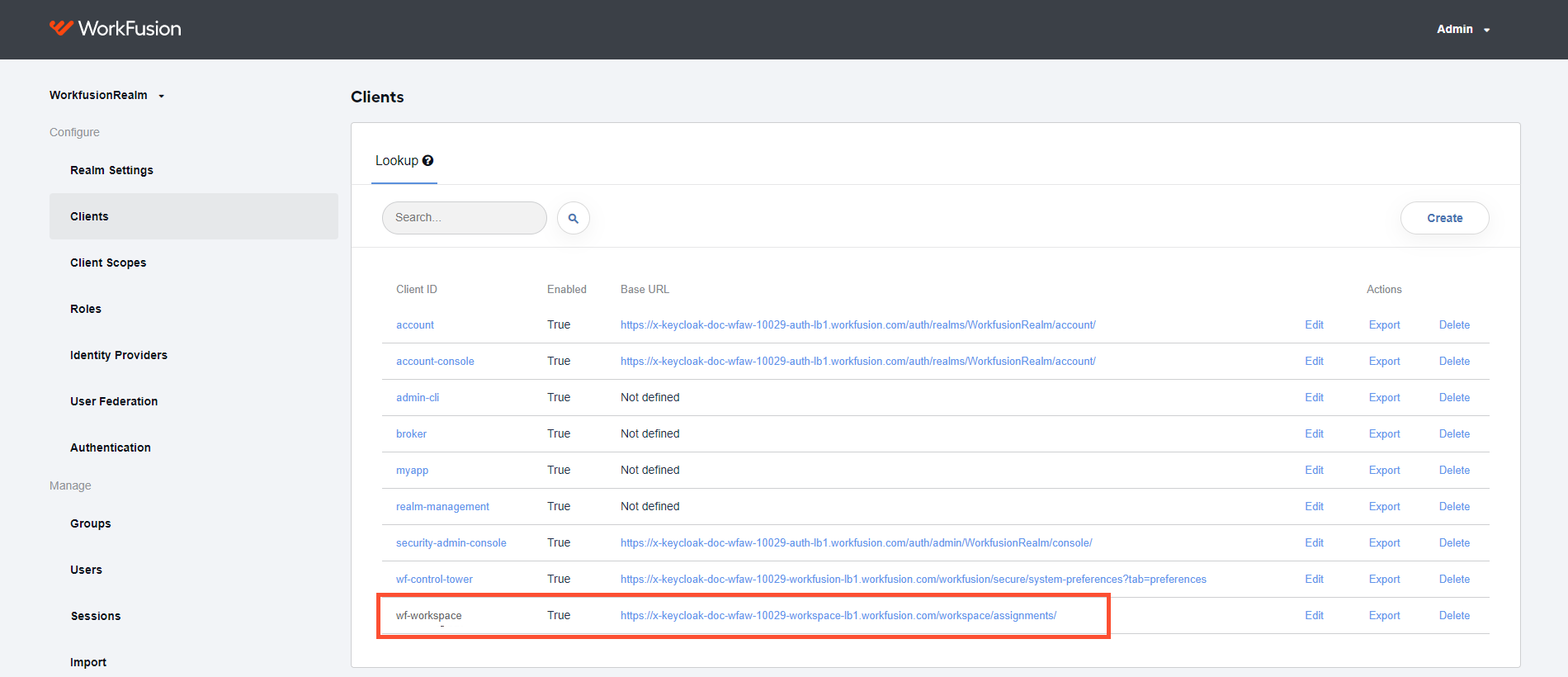Open the wf-workspace client
This screenshot has height=677, width=1568.
(428, 616)
